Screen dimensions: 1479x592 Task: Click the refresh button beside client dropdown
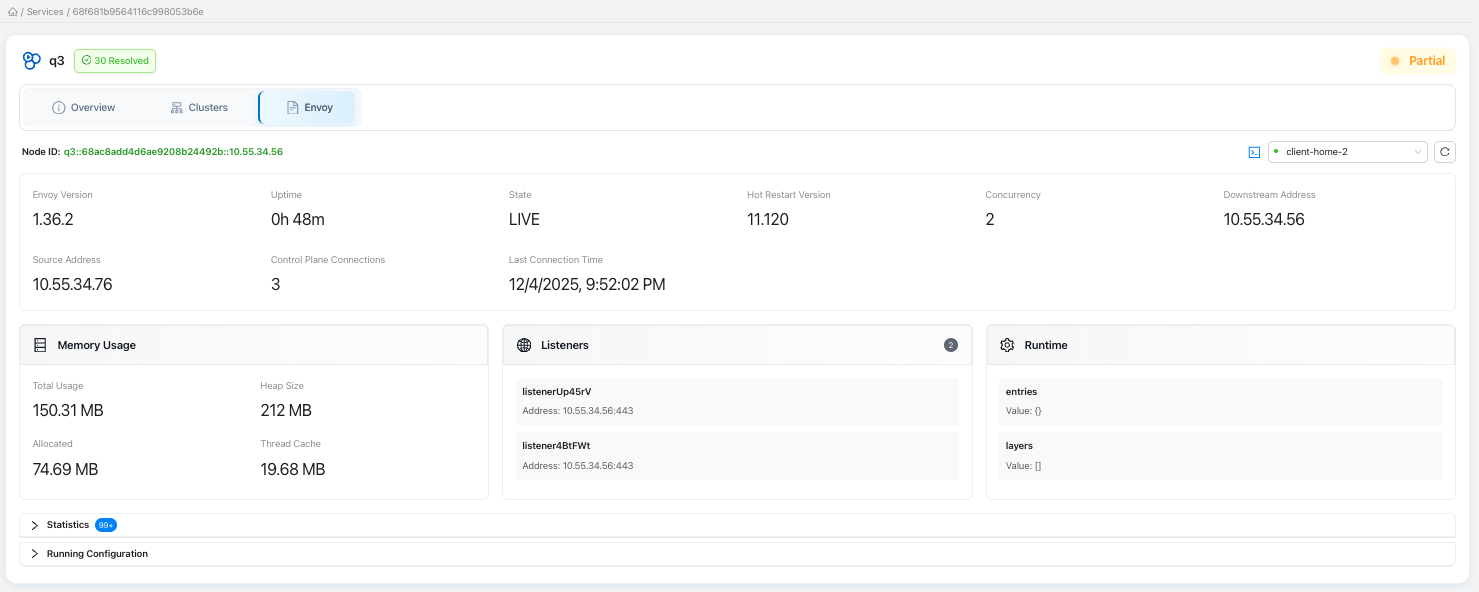(1444, 152)
